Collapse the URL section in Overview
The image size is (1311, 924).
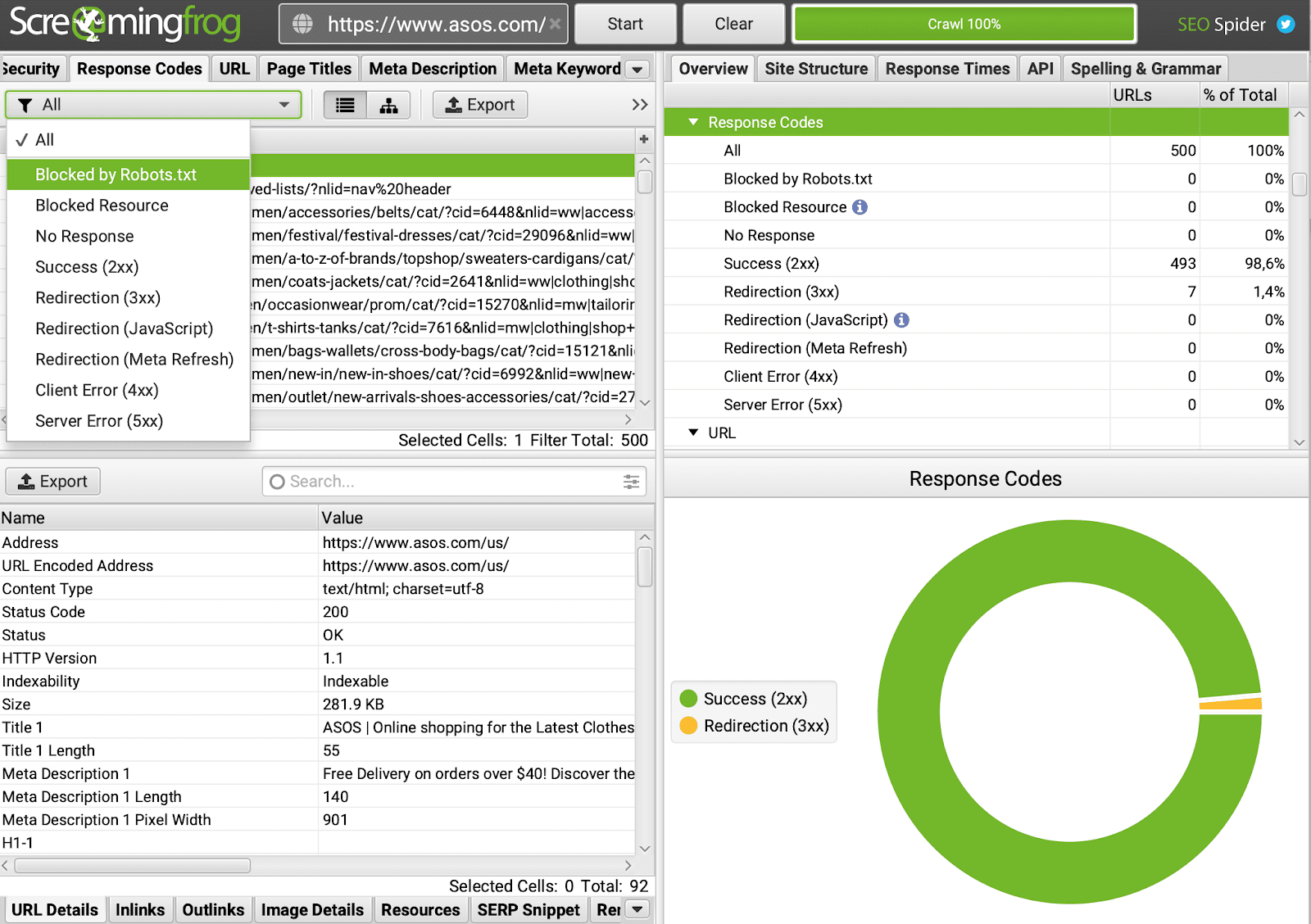[x=693, y=432]
